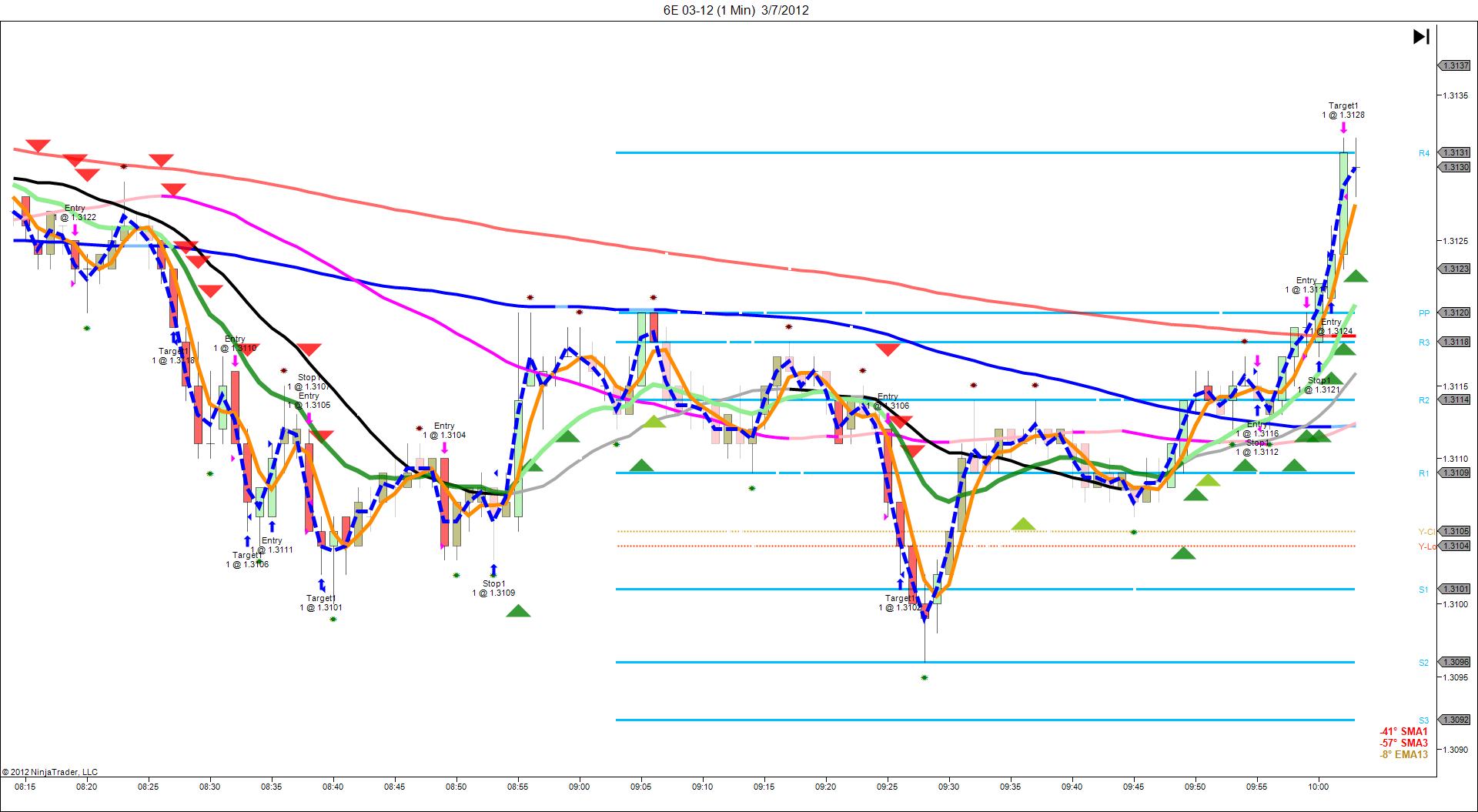Click the Y-Lo yesterday low label

click(1426, 546)
